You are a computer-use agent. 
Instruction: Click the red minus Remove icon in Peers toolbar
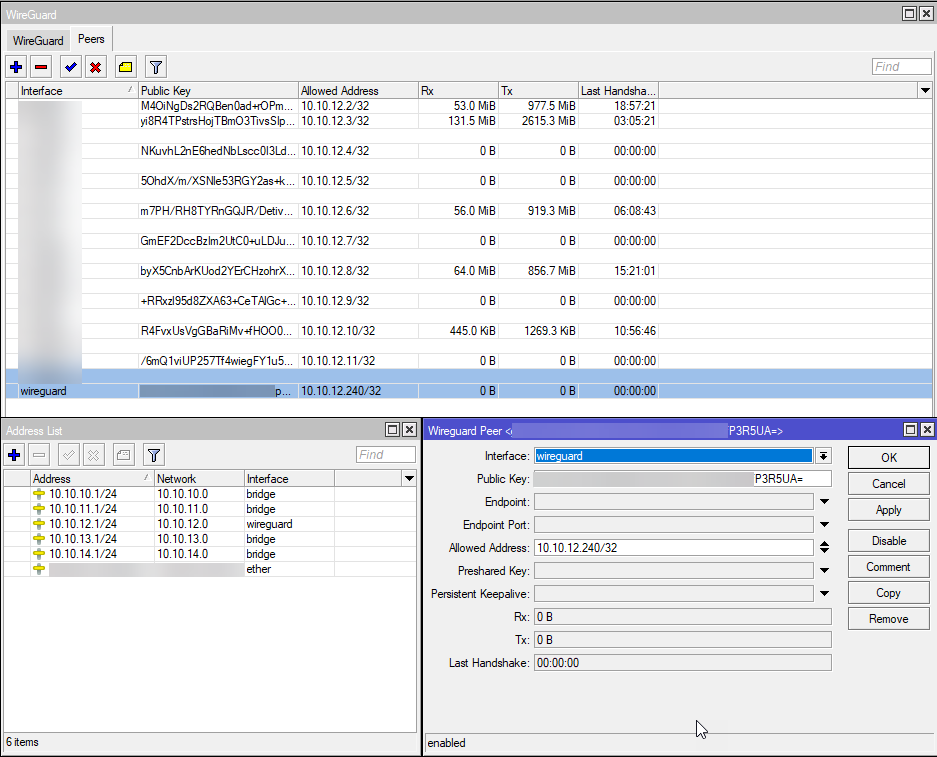pyautogui.click(x=41, y=67)
